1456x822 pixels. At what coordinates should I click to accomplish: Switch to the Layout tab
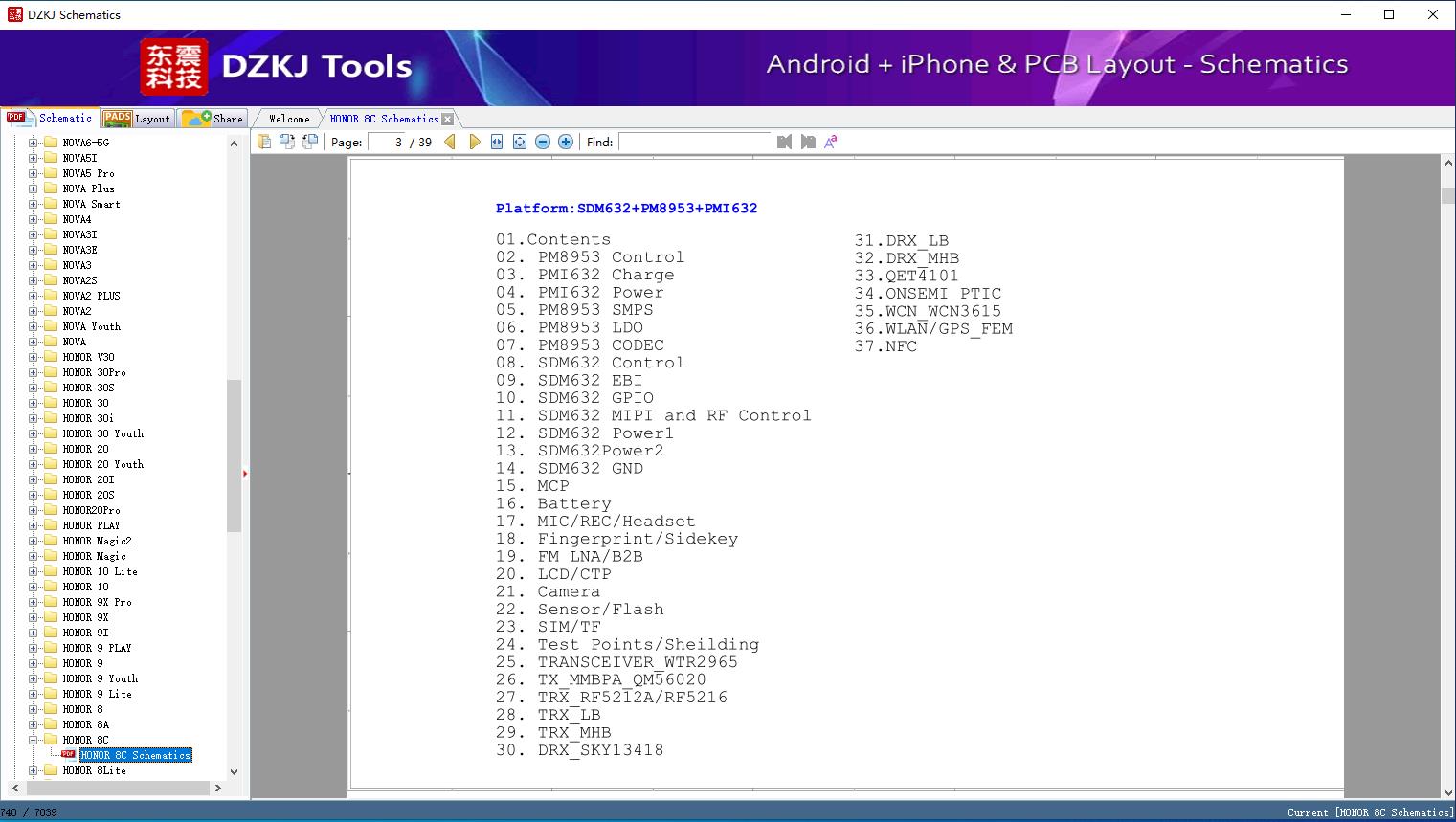tap(137, 119)
